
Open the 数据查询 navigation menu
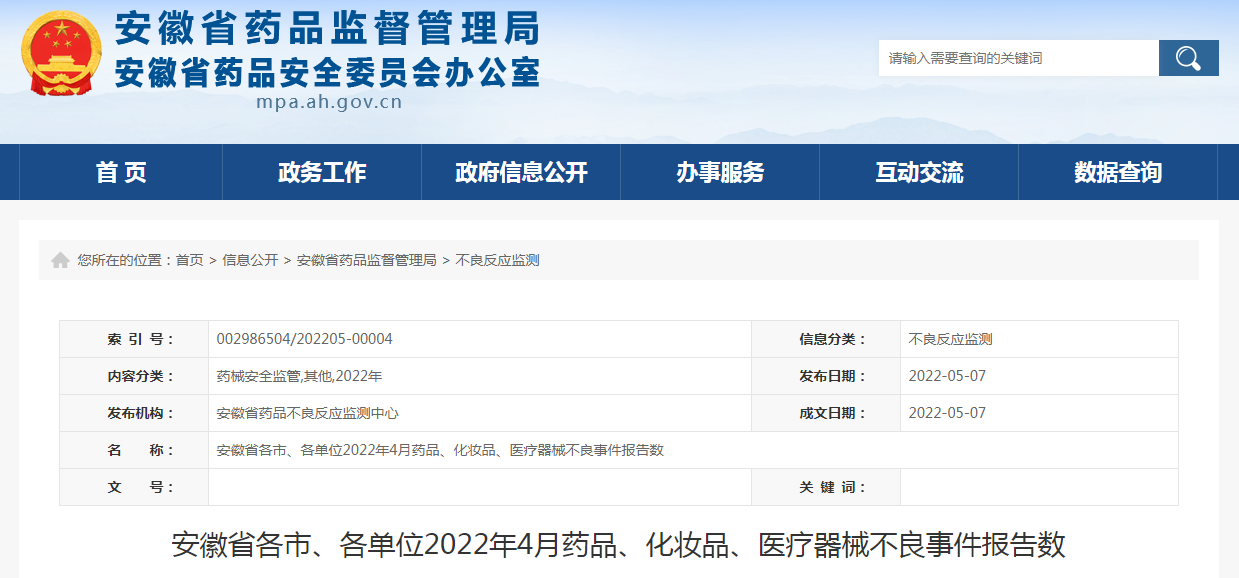point(1118,172)
